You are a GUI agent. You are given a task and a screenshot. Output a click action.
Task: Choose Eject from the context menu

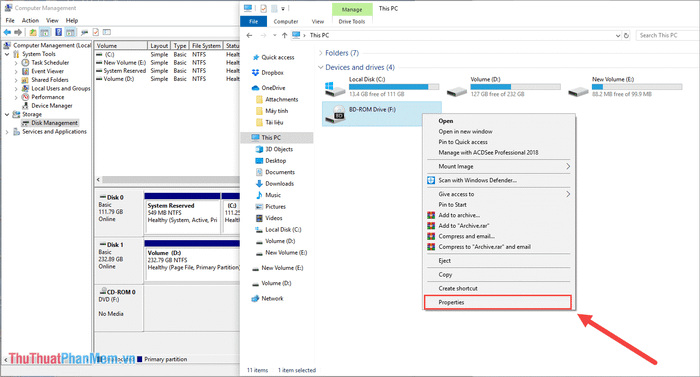click(444, 261)
